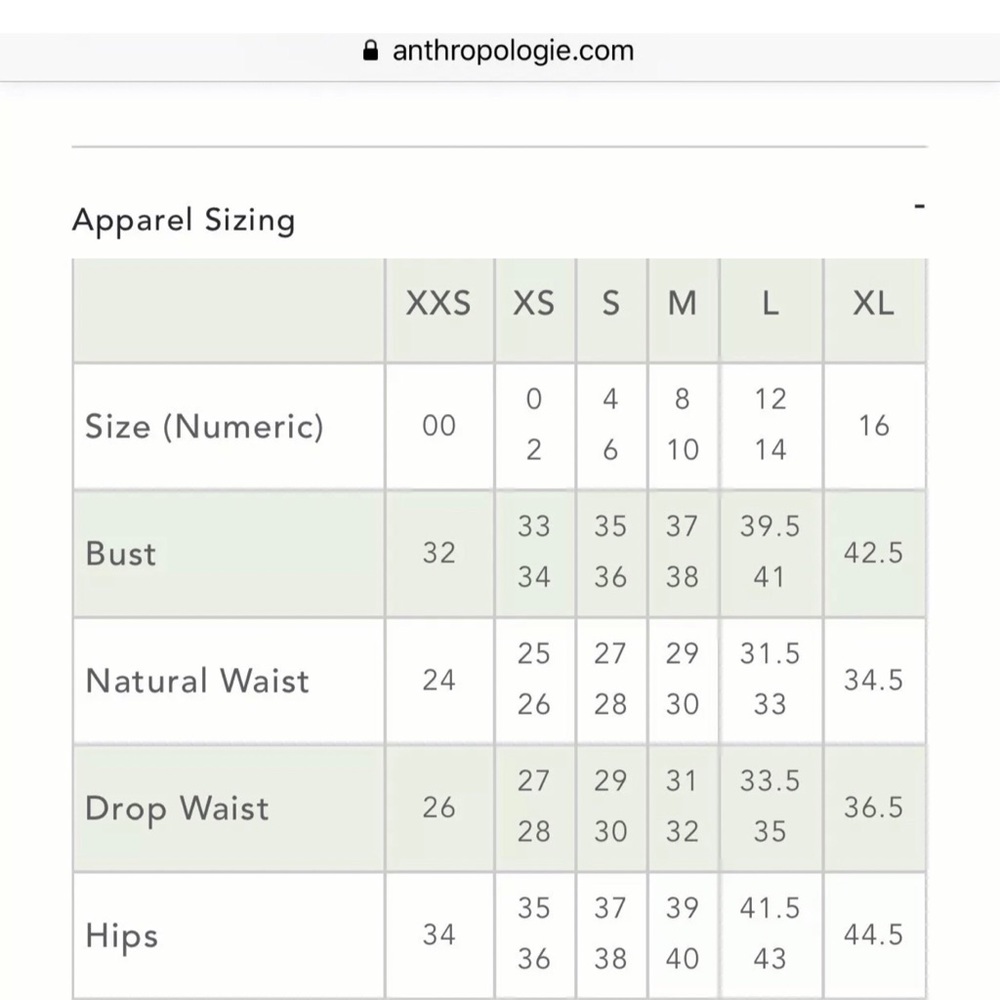
Task: Collapse Apparel Sizing with the minus icon
Action: coord(919,206)
